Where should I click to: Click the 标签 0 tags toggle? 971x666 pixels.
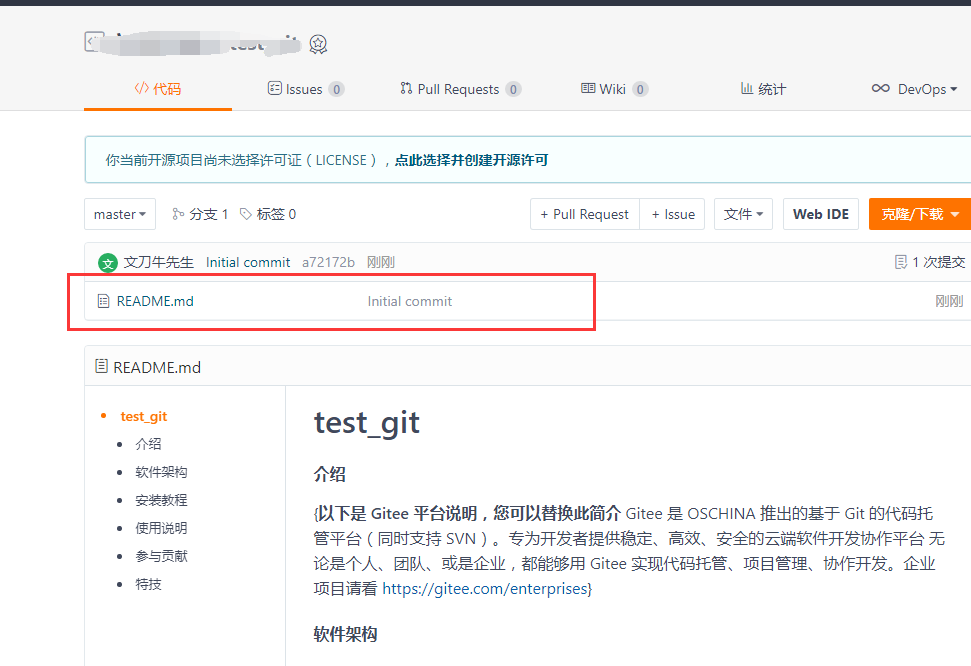[265, 213]
